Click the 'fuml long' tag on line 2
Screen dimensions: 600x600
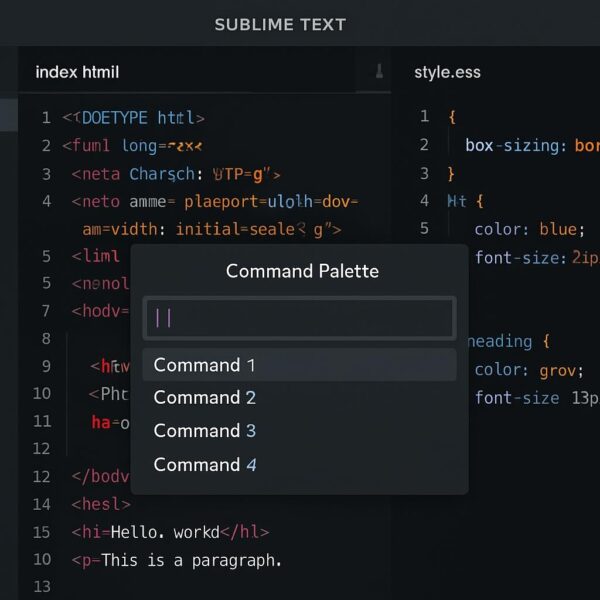(x=132, y=146)
